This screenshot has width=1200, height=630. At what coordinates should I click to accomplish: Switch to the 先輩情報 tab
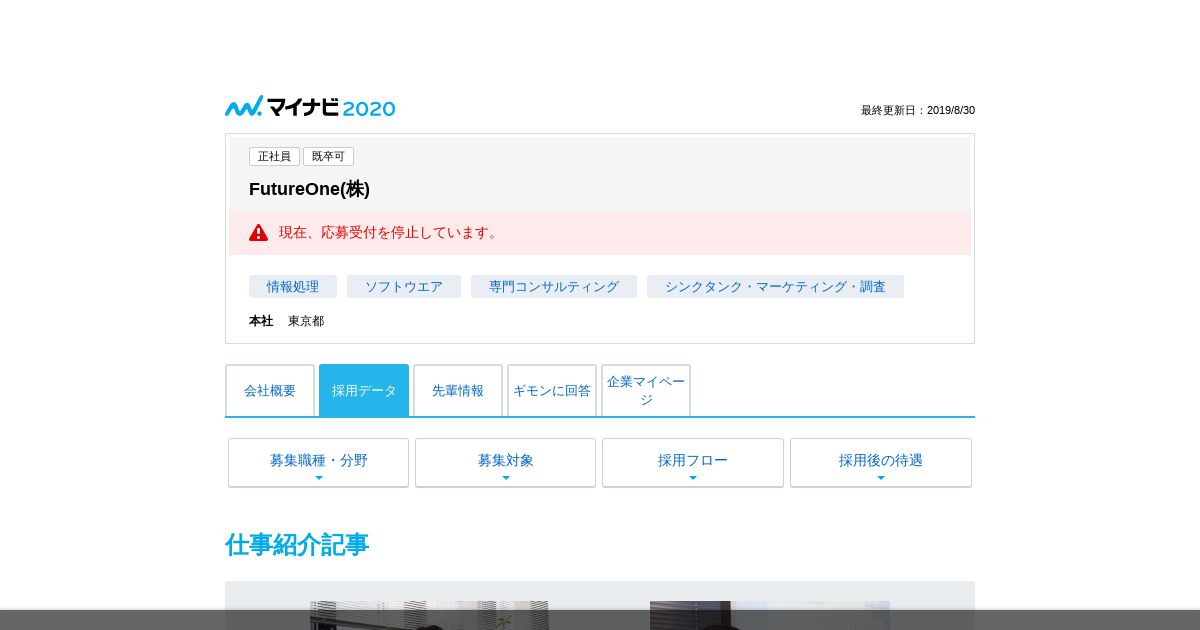[458, 390]
